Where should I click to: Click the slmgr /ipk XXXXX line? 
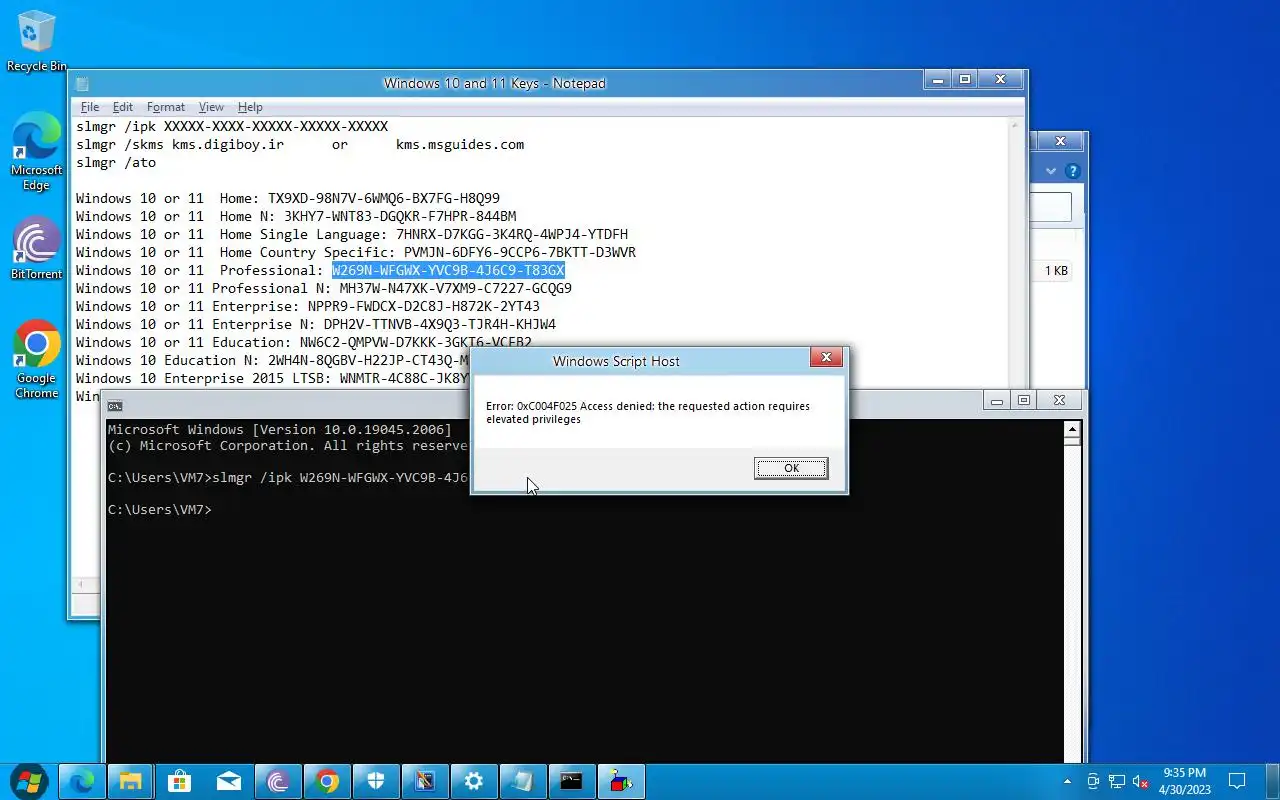pyautogui.click(x=232, y=126)
